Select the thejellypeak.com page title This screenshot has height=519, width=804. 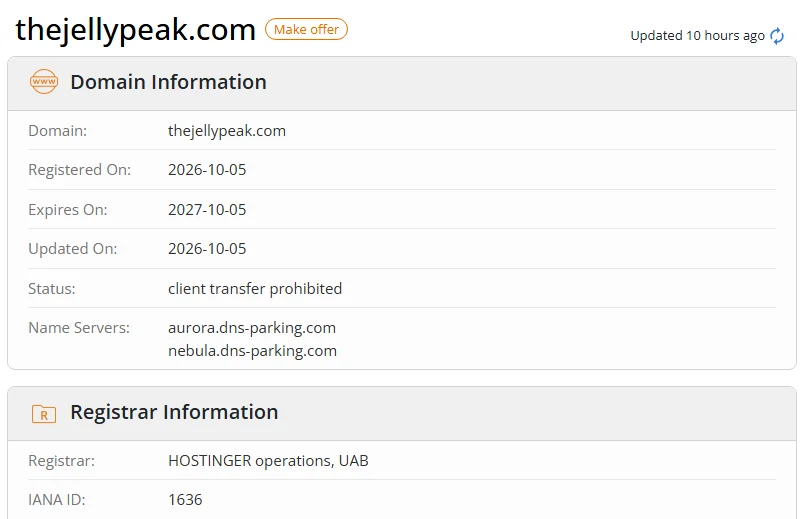point(135,30)
